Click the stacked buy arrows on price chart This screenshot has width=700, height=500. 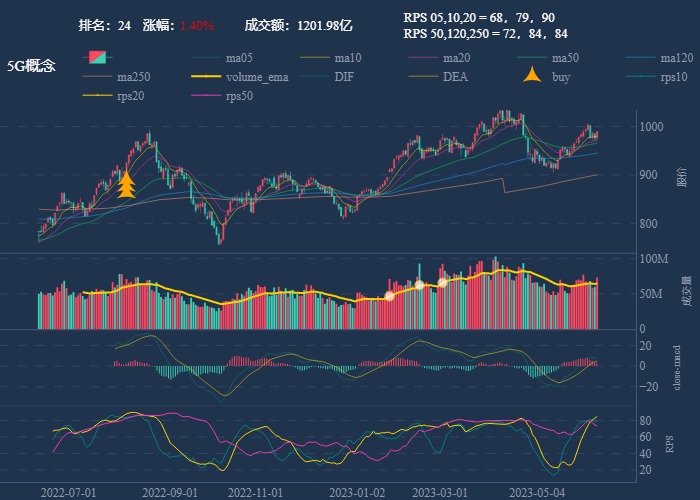click(x=126, y=185)
